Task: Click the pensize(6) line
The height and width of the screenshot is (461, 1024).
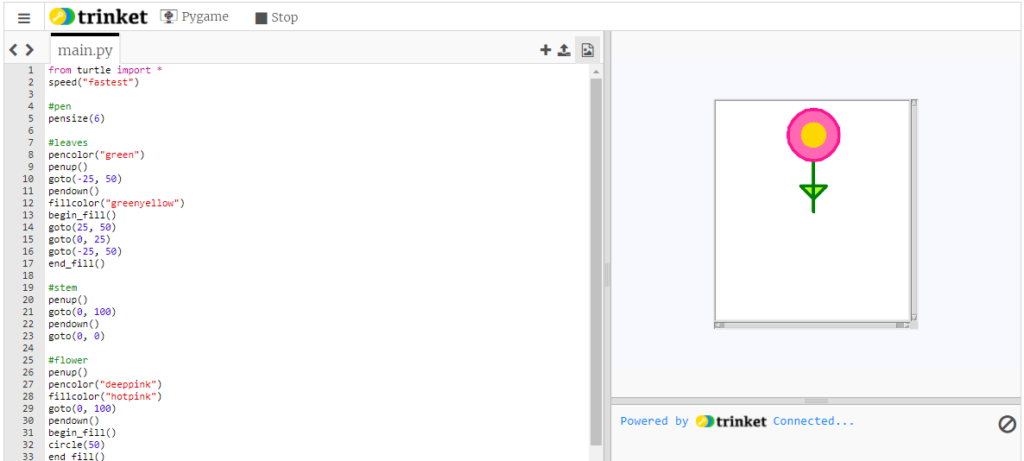Action: (76, 119)
